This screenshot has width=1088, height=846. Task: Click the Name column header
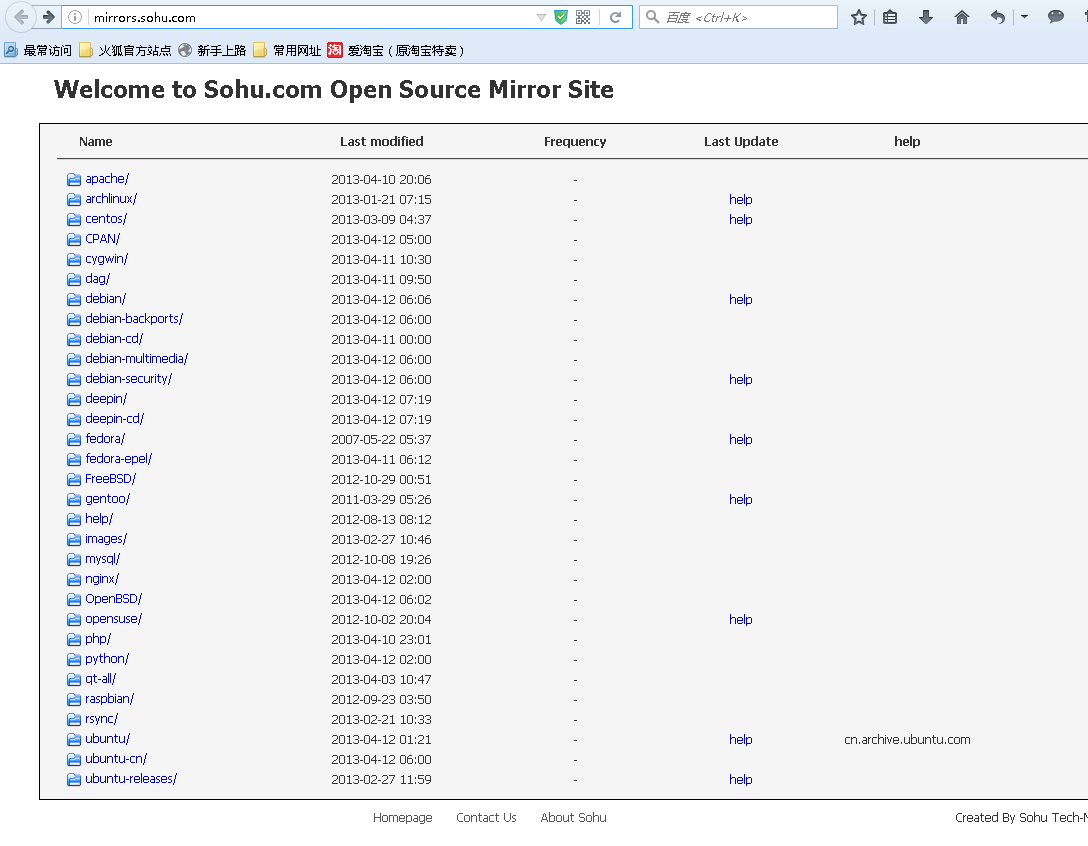tap(96, 142)
